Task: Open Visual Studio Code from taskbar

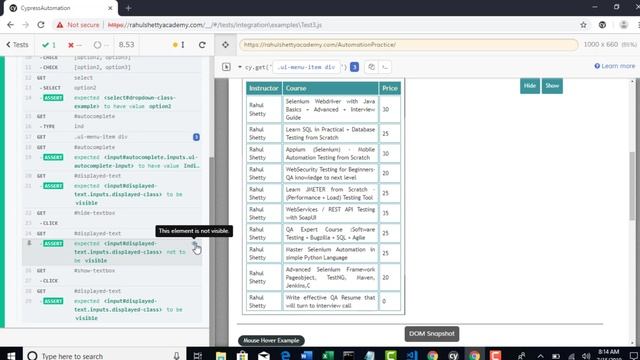Action: point(412,356)
